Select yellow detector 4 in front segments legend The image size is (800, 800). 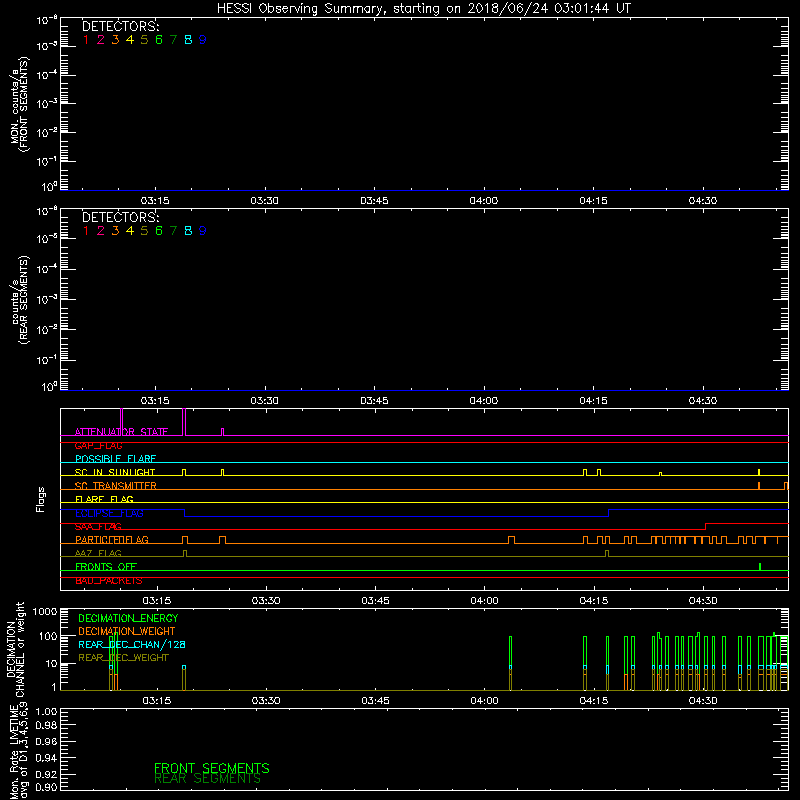point(130,40)
